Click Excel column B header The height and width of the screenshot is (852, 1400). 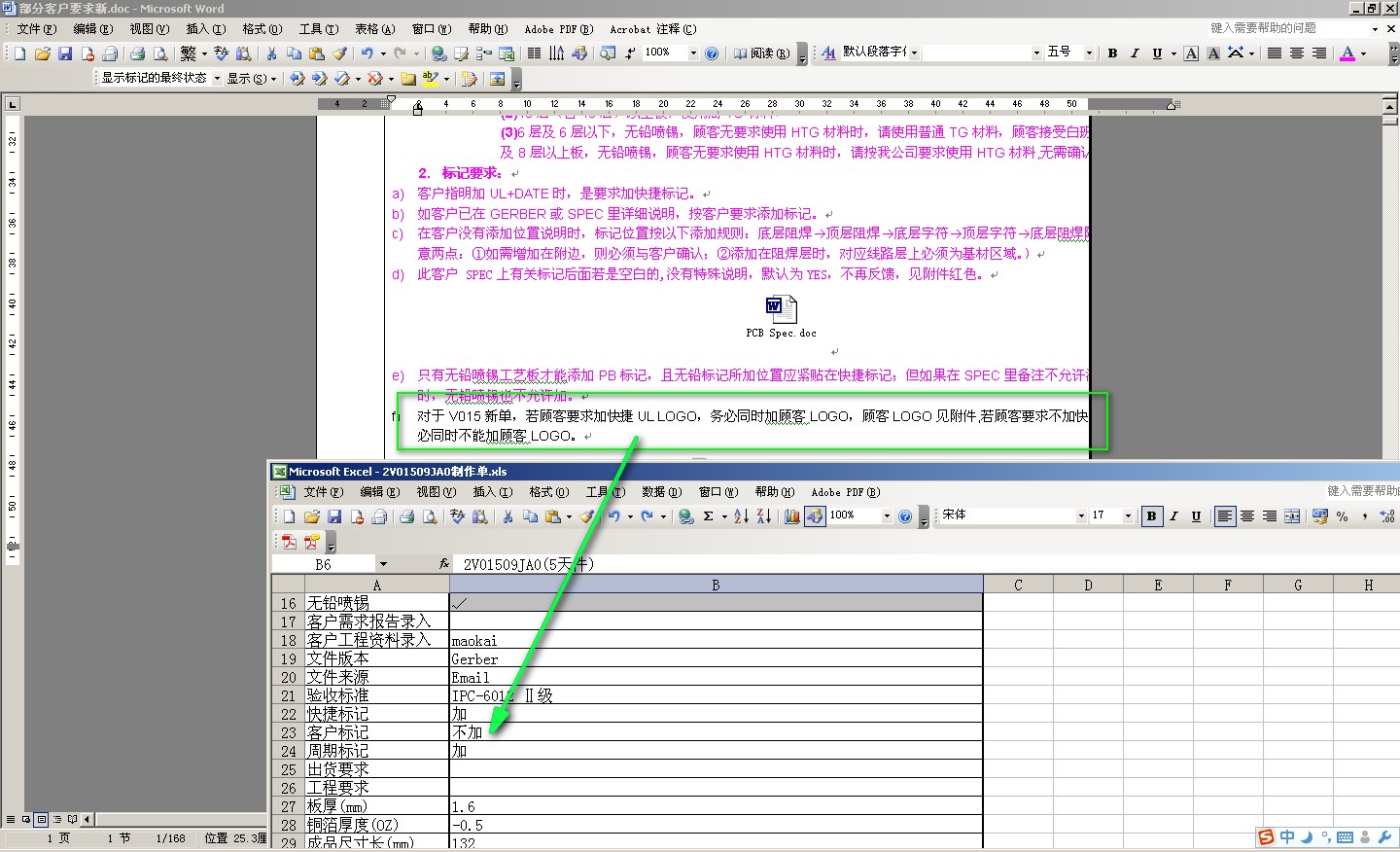(x=717, y=585)
